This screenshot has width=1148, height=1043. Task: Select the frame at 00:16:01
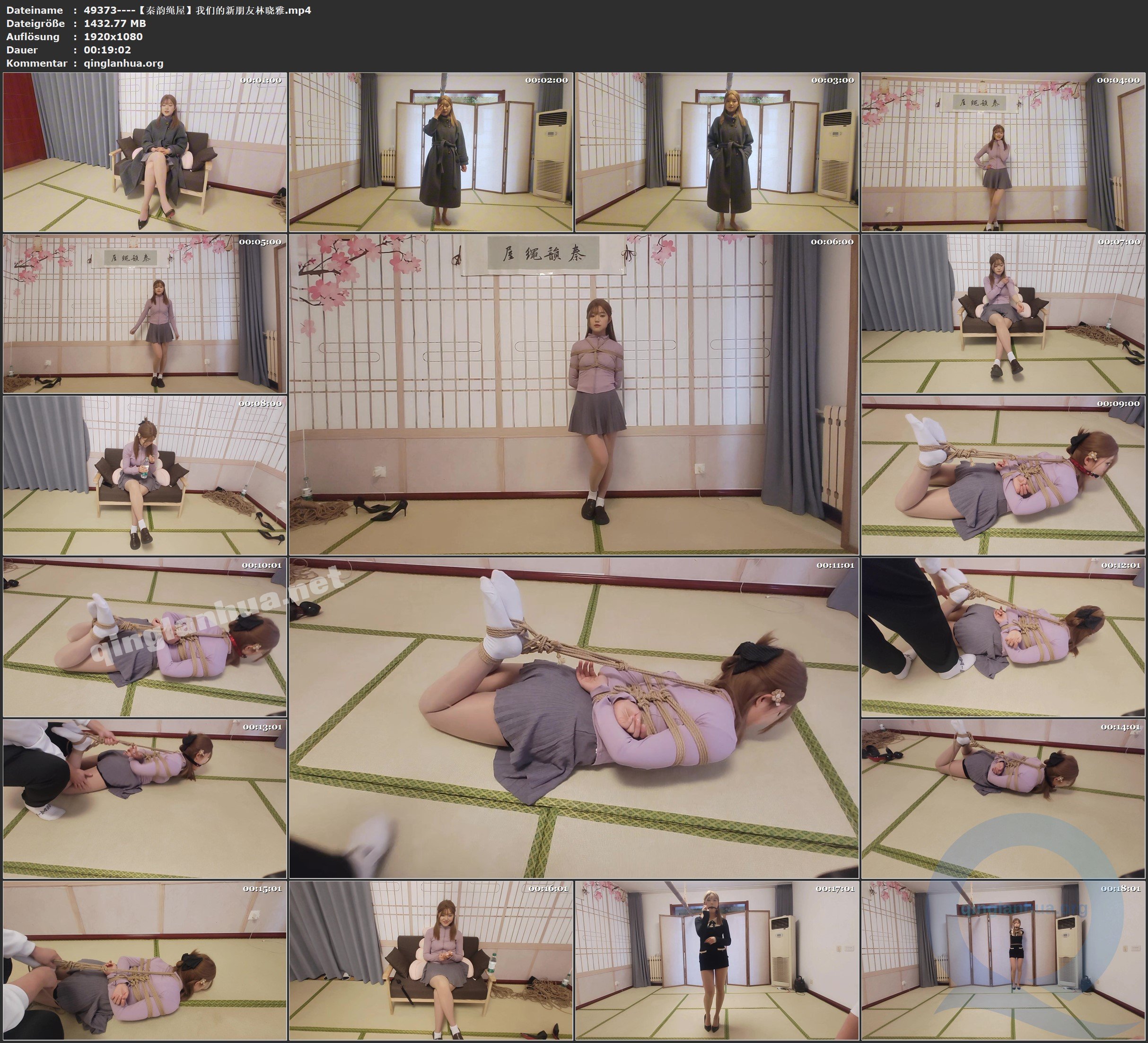(431, 960)
